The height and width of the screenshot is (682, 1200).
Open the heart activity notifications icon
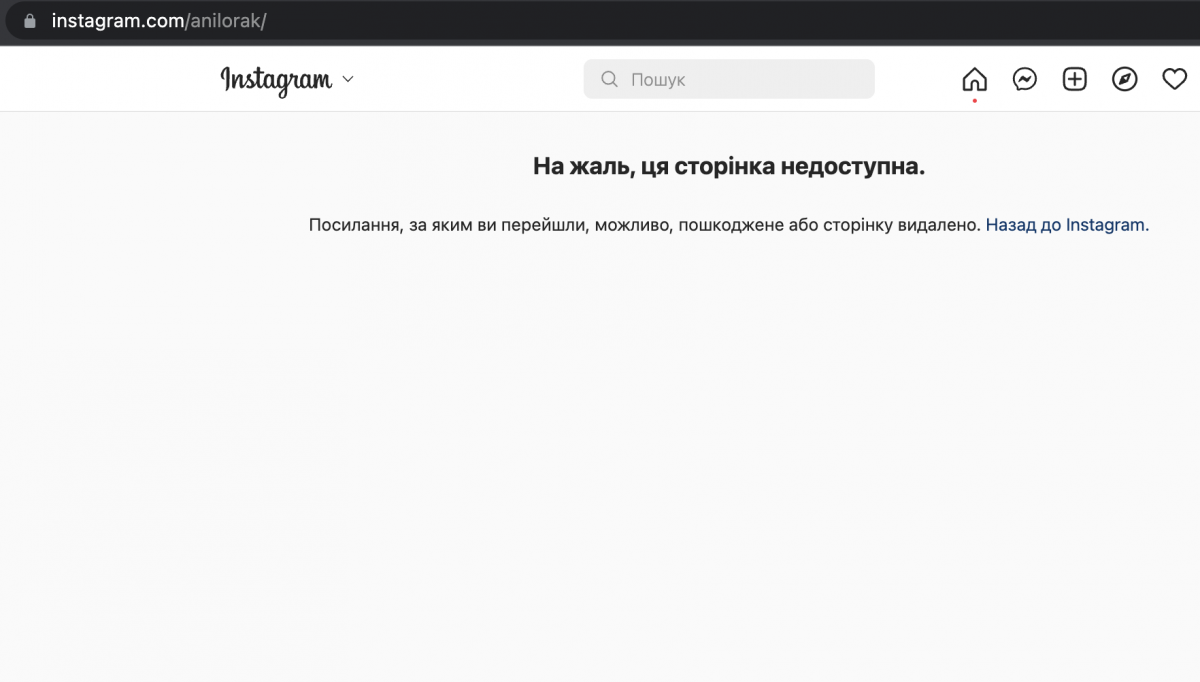(1175, 79)
